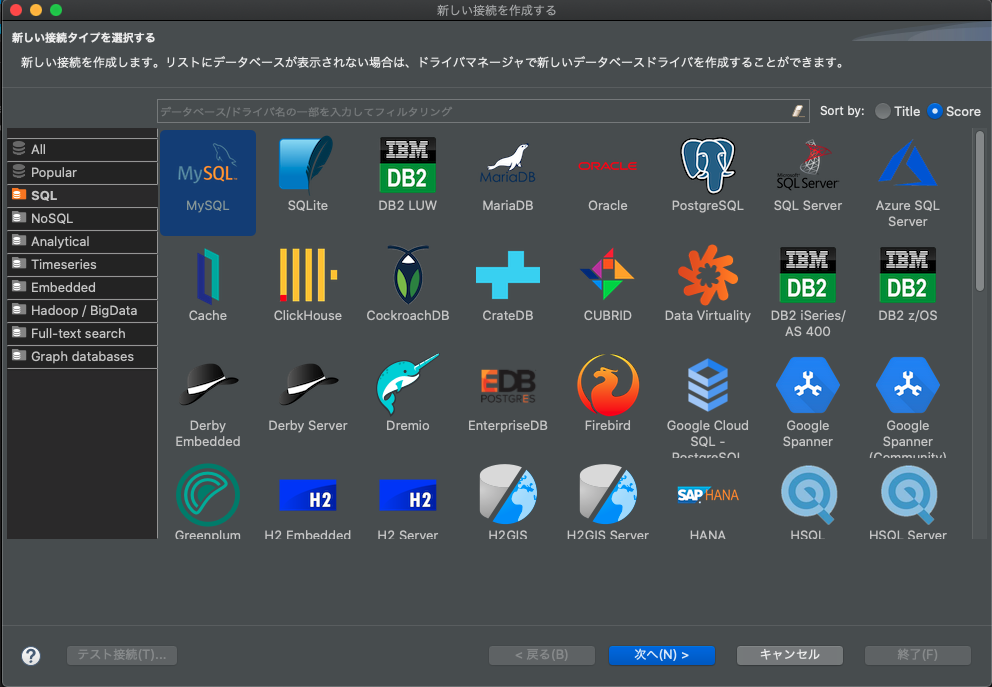Select the Firebird driver
The height and width of the screenshot is (687, 992).
coord(607,395)
